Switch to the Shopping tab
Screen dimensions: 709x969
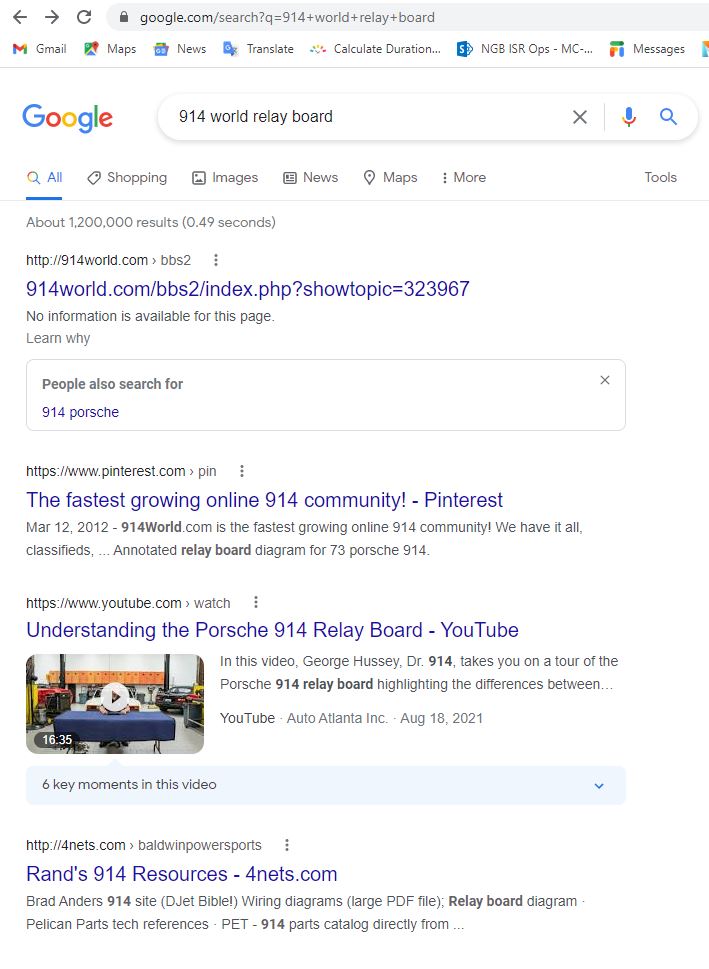pyautogui.click(x=127, y=177)
